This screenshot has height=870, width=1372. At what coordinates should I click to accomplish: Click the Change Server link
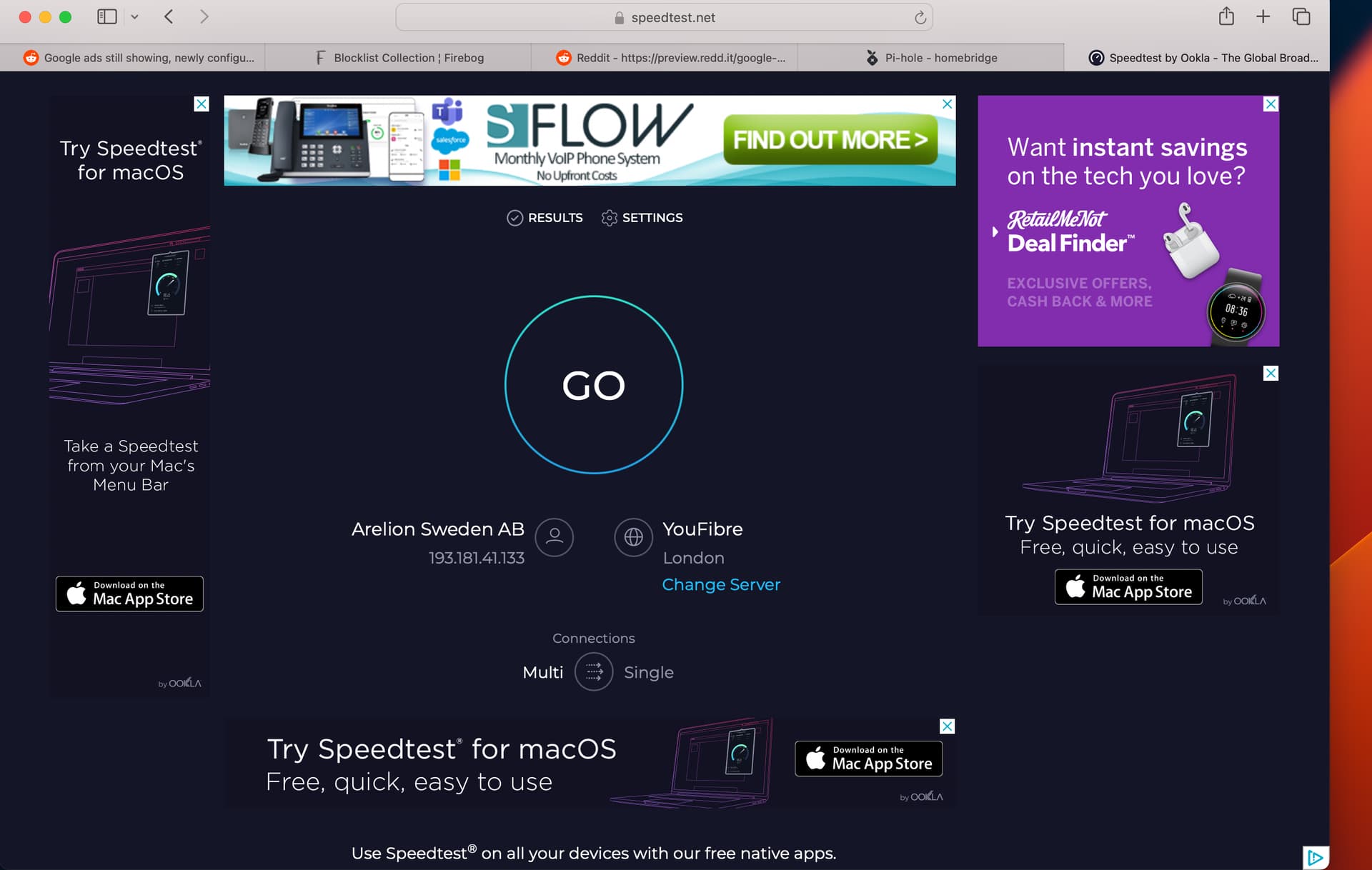pyautogui.click(x=720, y=584)
